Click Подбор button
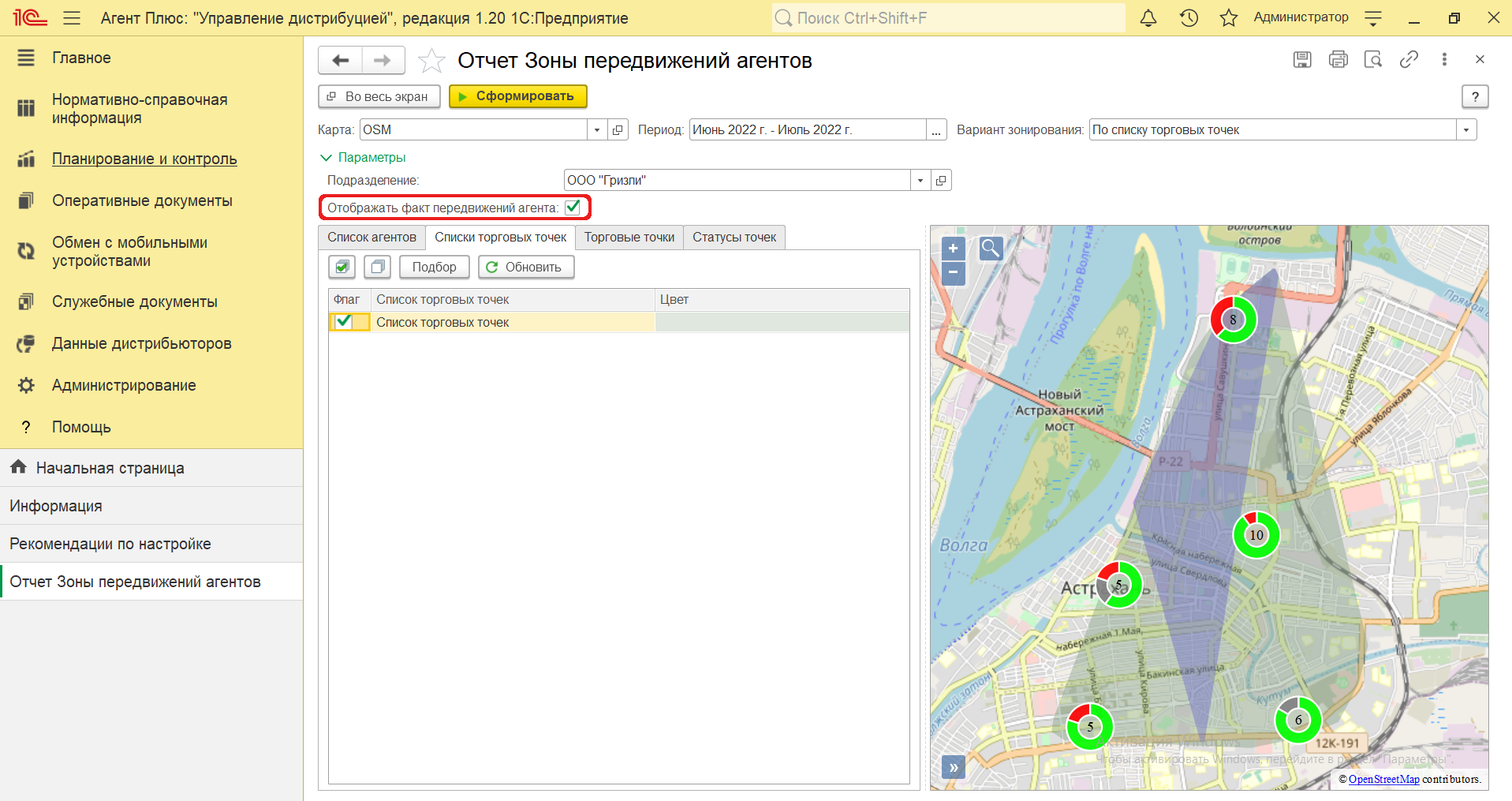1512x801 pixels. point(434,267)
